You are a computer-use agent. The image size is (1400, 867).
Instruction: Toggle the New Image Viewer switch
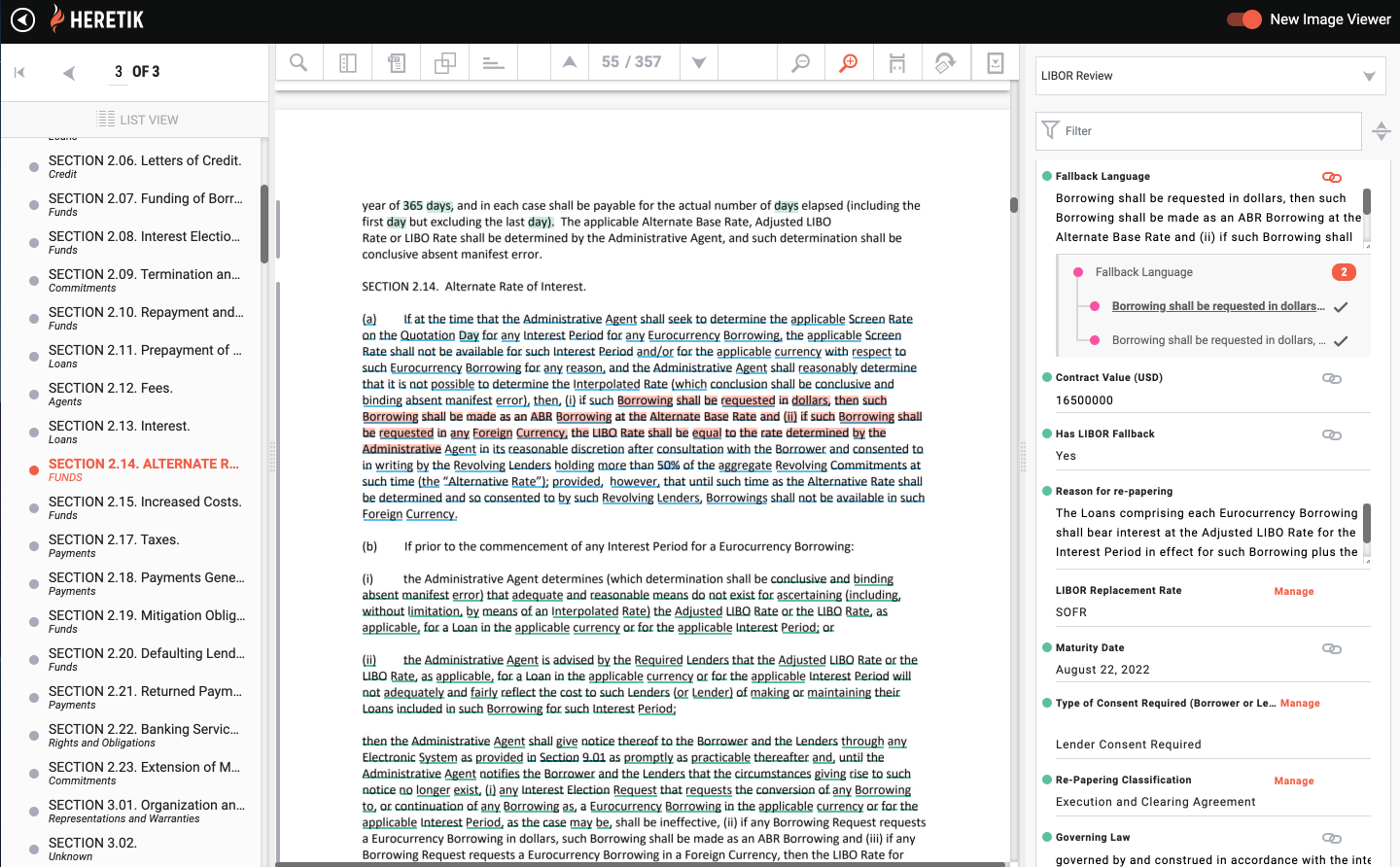pyautogui.click(x=1243, y=19)
